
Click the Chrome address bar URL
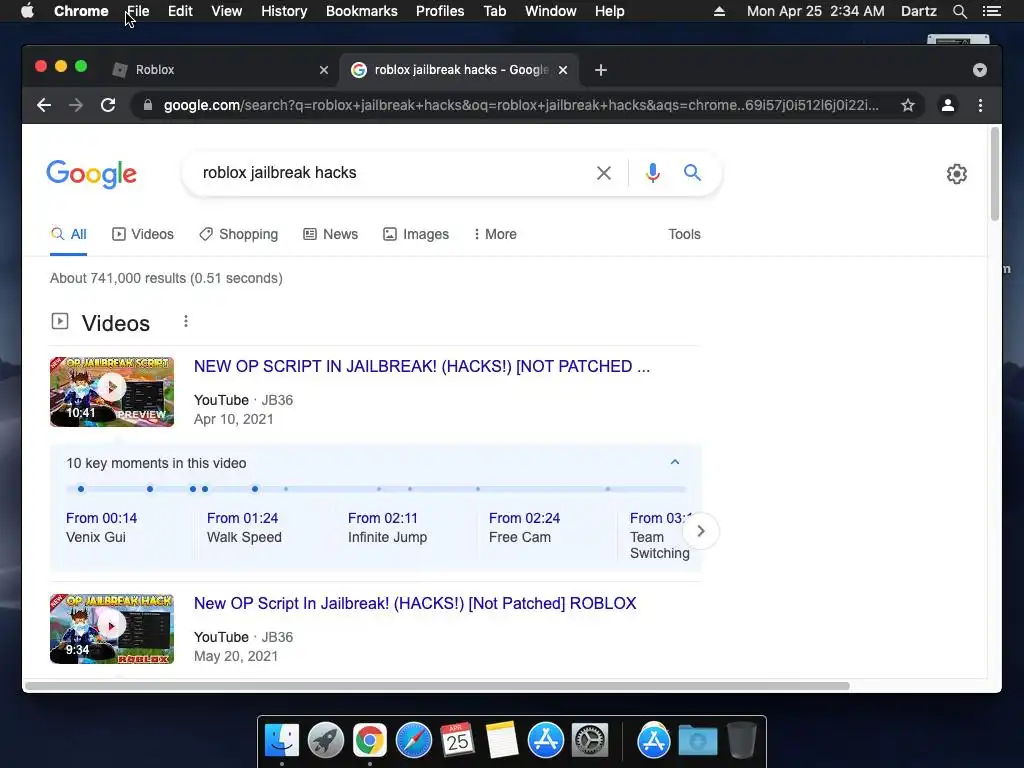coord(521,105)
